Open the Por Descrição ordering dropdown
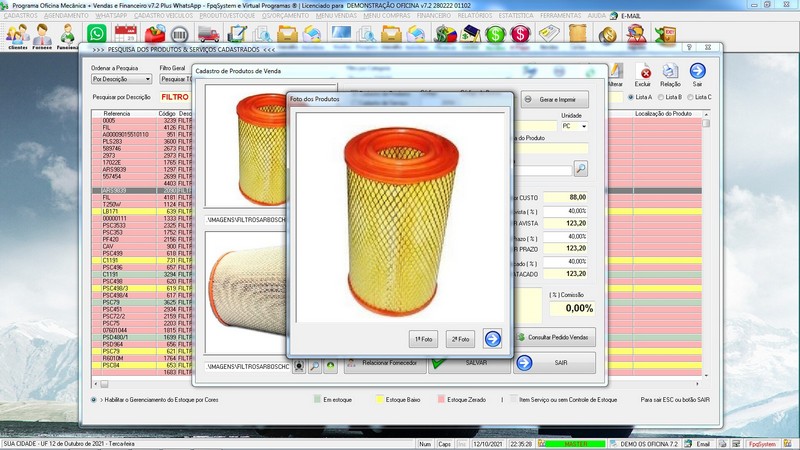The width and height of the screenshot is (800, 450). (121, 79)
